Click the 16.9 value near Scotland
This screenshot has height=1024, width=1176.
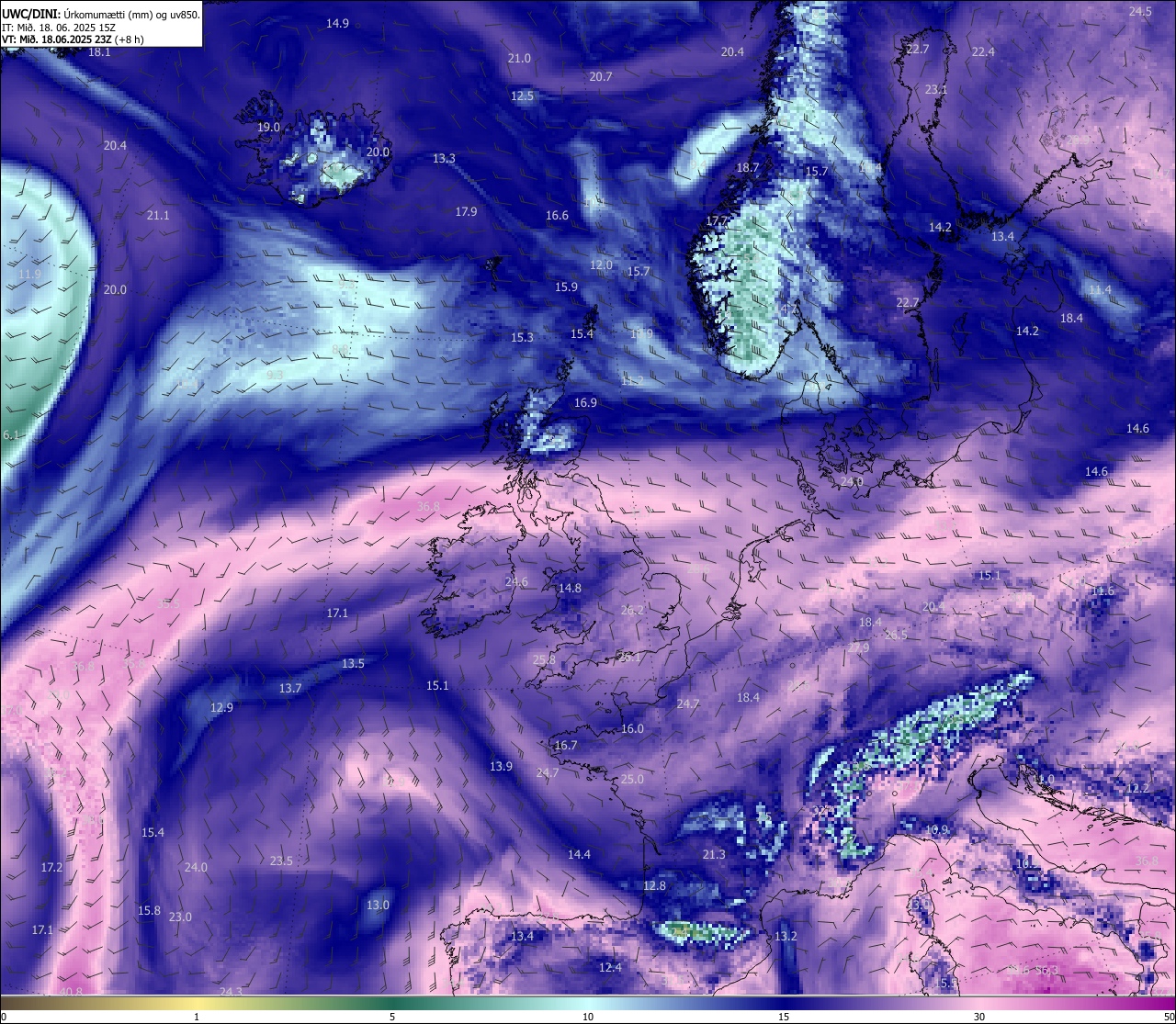tap(585, 403)
